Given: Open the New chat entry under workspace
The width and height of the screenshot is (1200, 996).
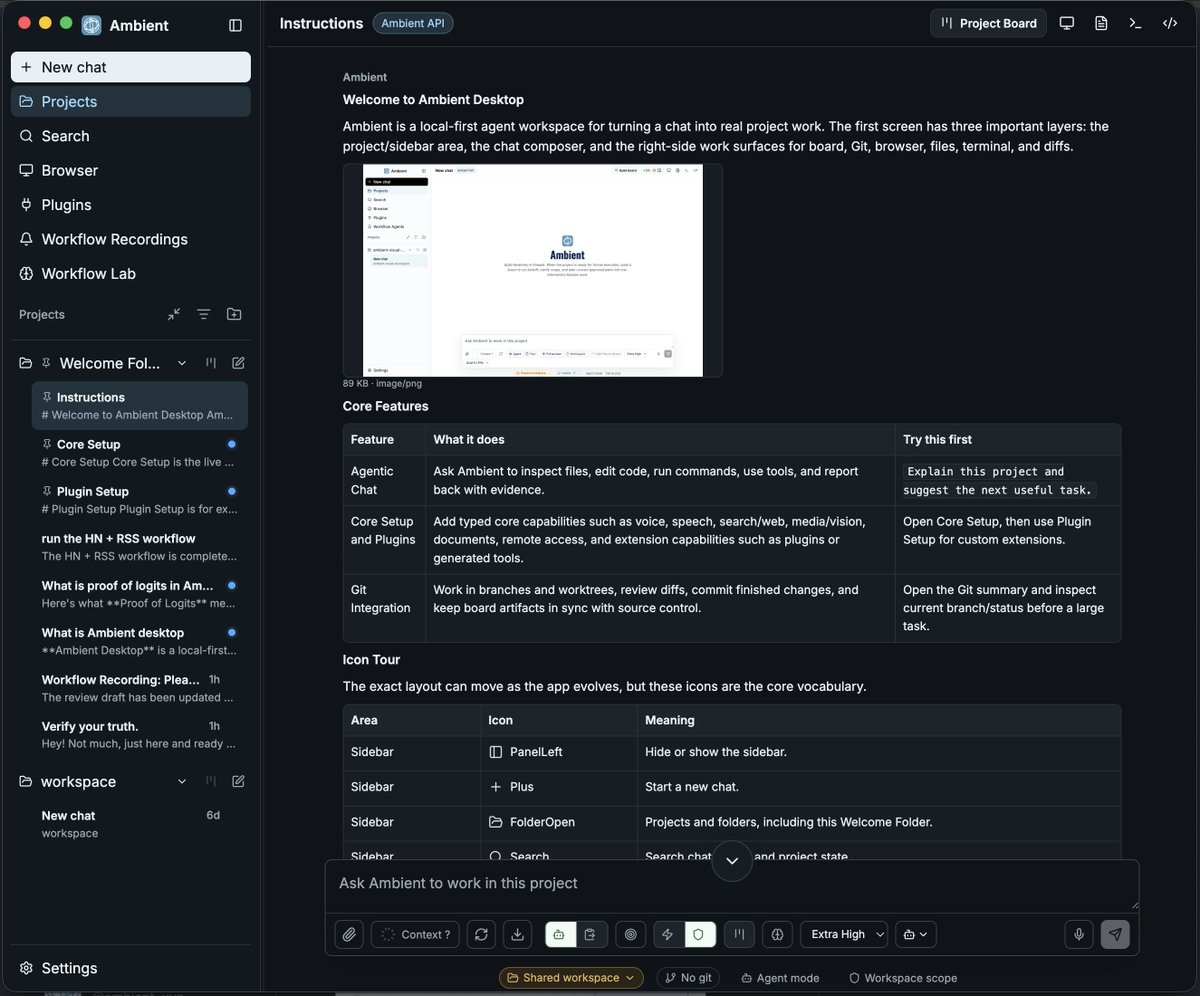Looking at the screenshot, I should coord(139,823).
